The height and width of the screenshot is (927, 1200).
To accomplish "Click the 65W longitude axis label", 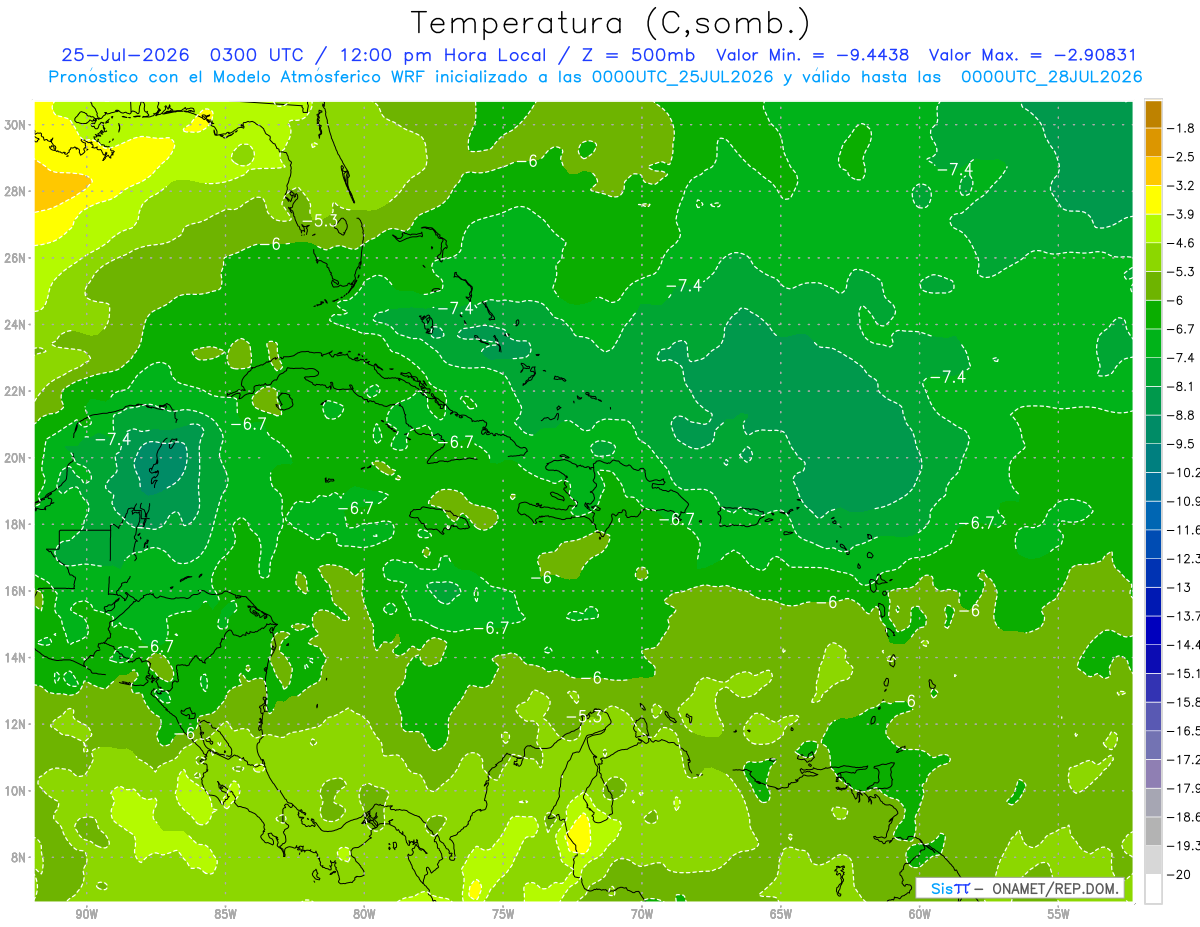I will coord(781,914).
